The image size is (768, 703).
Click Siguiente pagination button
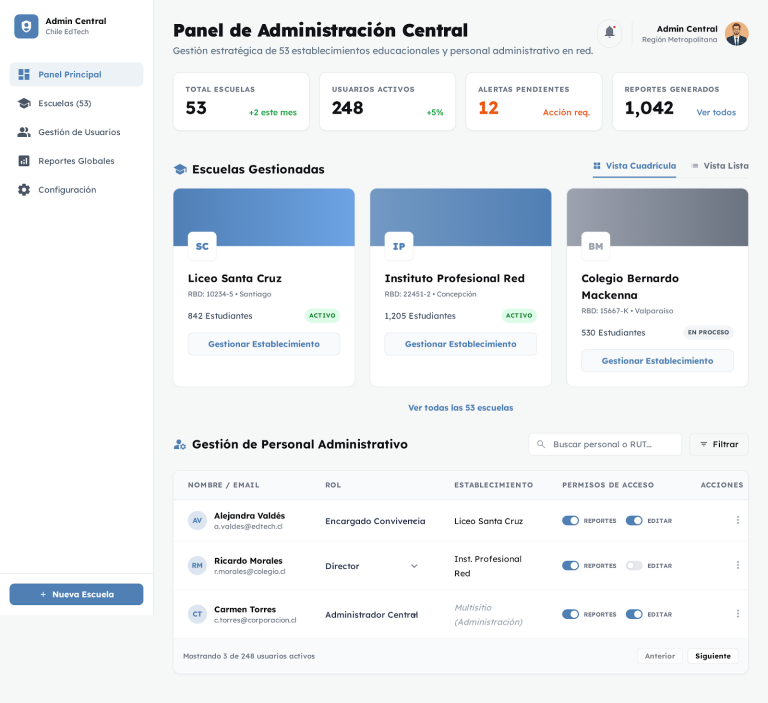[712, 656]
